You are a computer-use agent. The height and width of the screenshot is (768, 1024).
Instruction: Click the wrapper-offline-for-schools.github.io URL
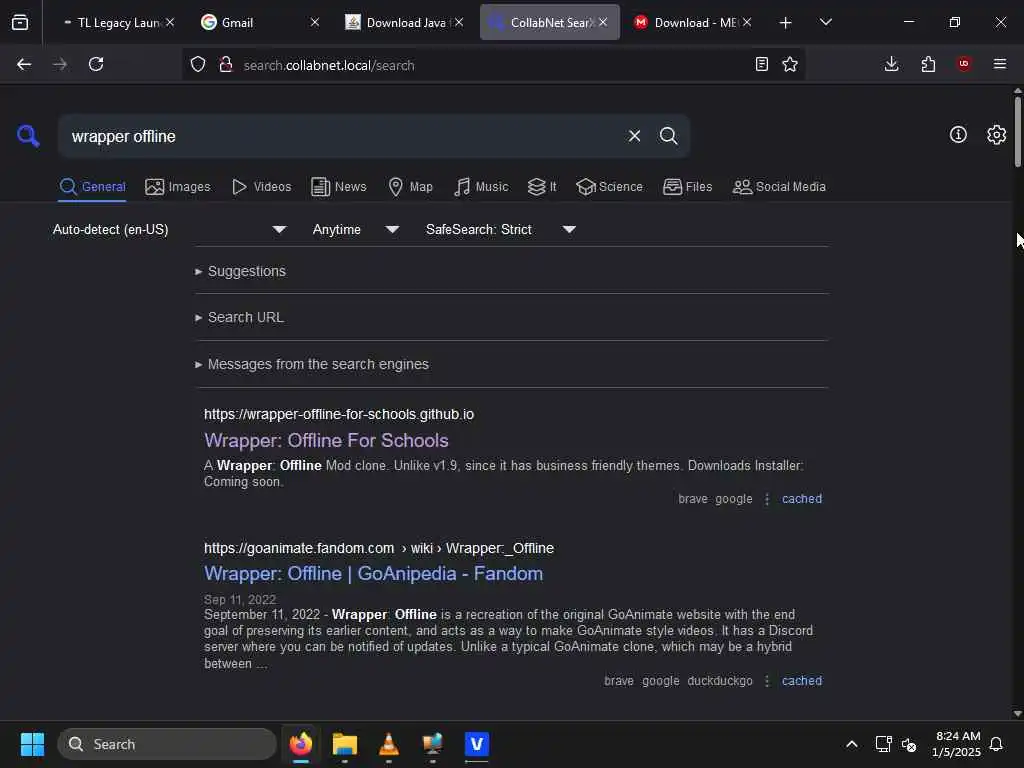point(339,415)
